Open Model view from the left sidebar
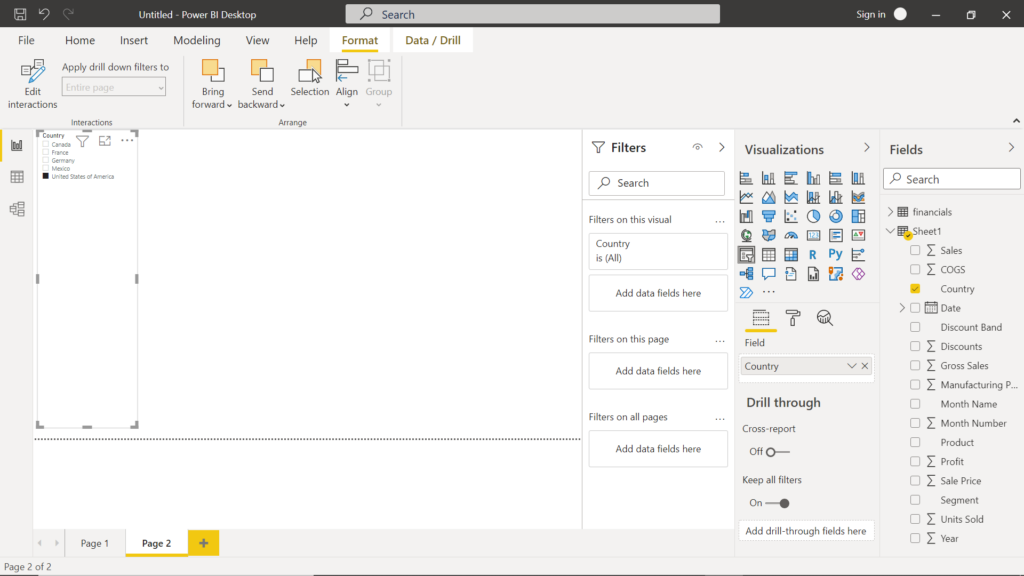1024x576 pixels. click(x=16, y=208)
